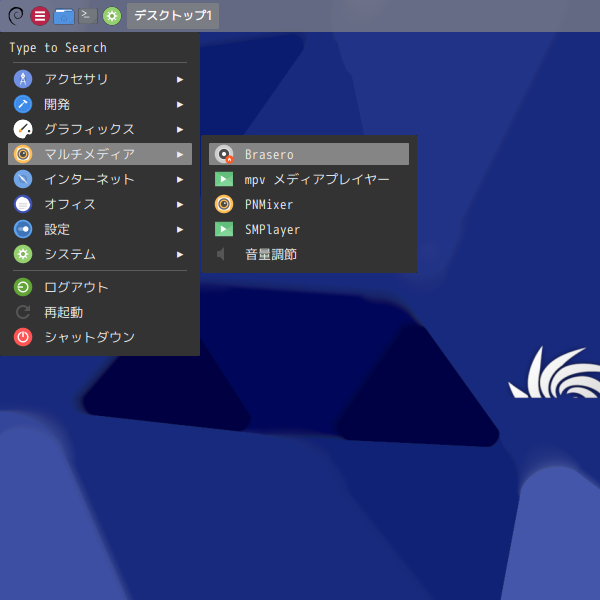Choose 再起動 to reboot

(100, 312)
